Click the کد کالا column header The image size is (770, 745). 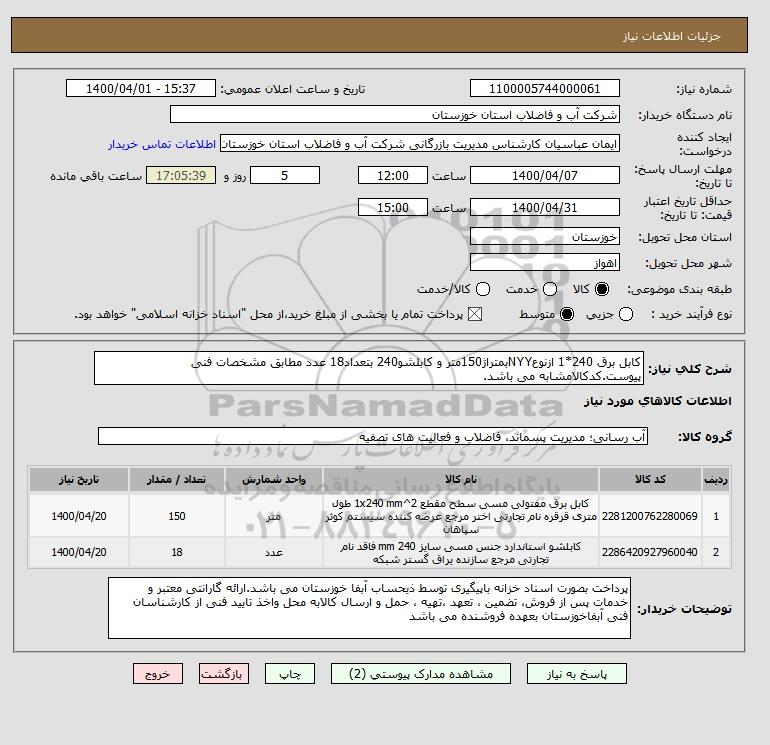tap(650, 479)
